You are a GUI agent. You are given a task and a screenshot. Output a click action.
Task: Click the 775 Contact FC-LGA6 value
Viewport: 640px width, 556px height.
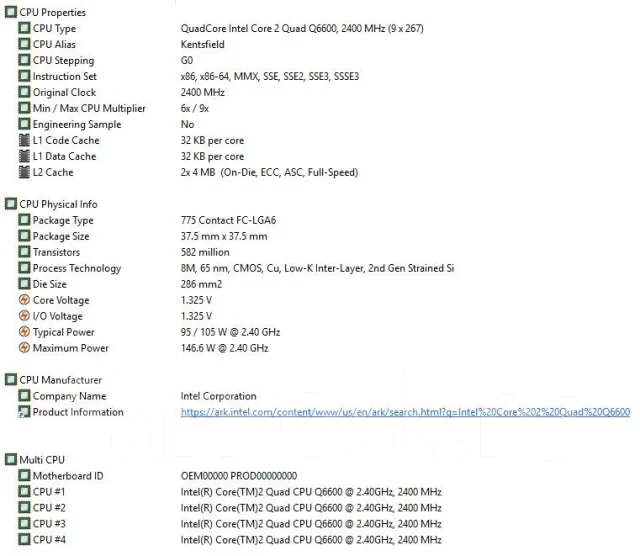point(228,220)
